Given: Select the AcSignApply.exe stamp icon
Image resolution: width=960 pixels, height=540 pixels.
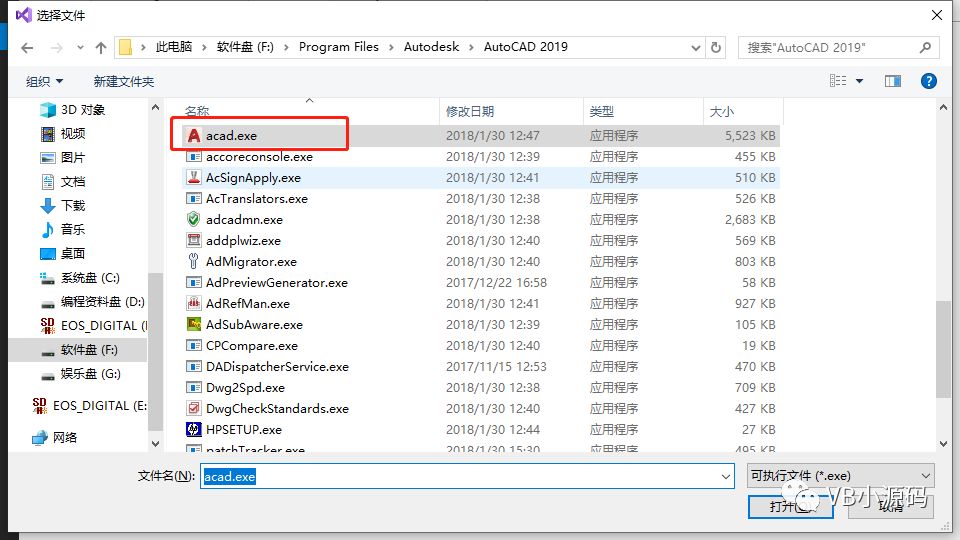Looking at the screenshot, I should pyautogui.click(x=193, y=178).
